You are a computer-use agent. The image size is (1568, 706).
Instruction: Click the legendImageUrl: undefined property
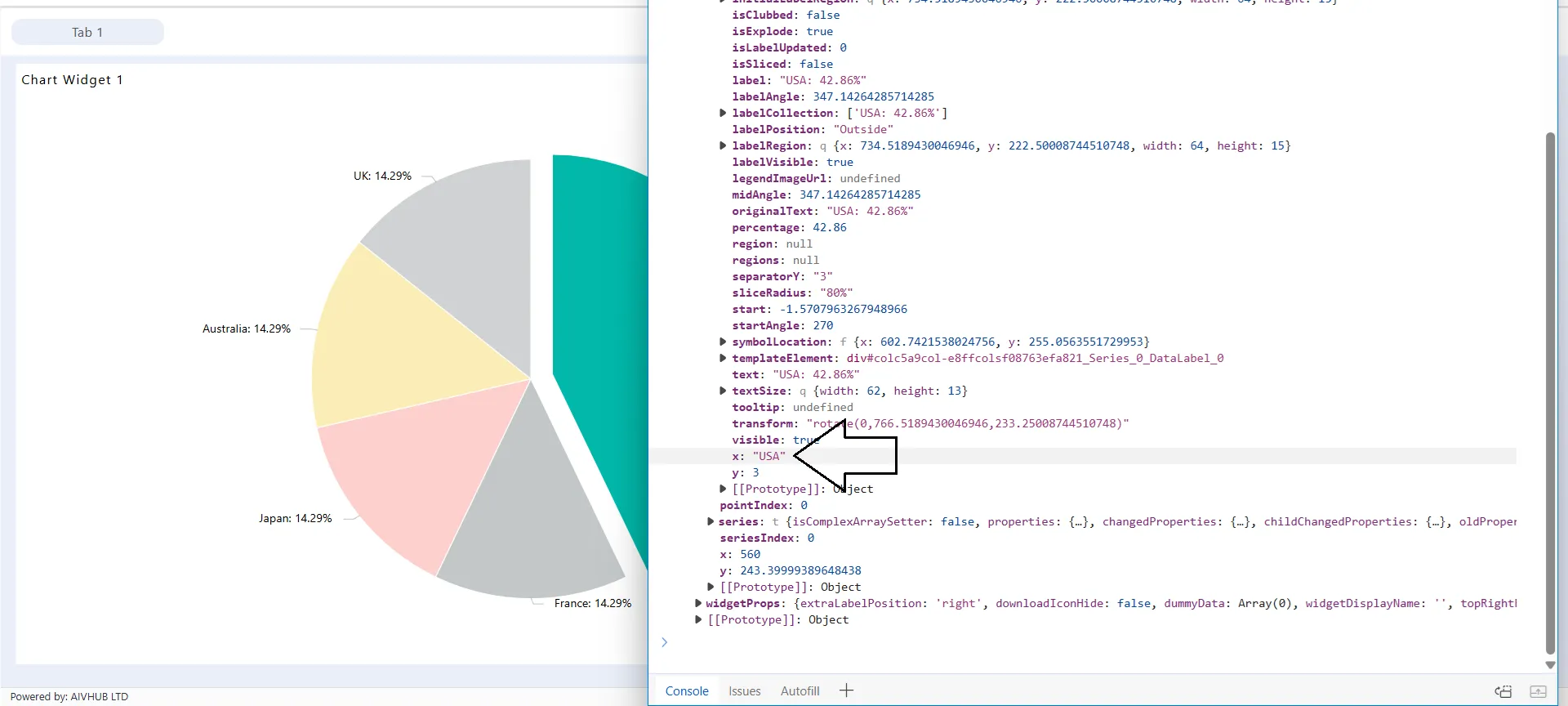click(816, 178)
